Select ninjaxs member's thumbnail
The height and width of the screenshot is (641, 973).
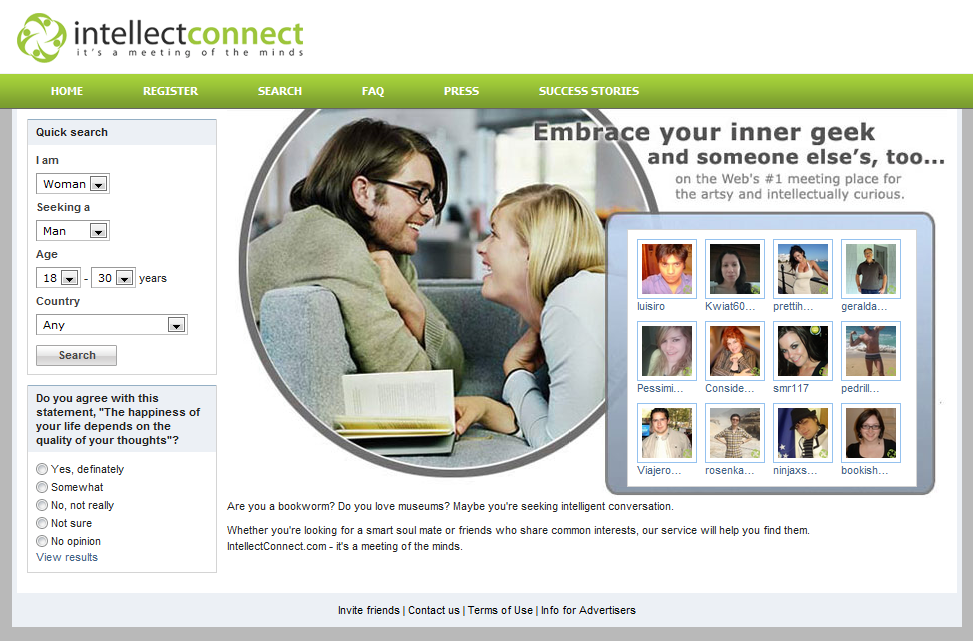click(803, 433)
